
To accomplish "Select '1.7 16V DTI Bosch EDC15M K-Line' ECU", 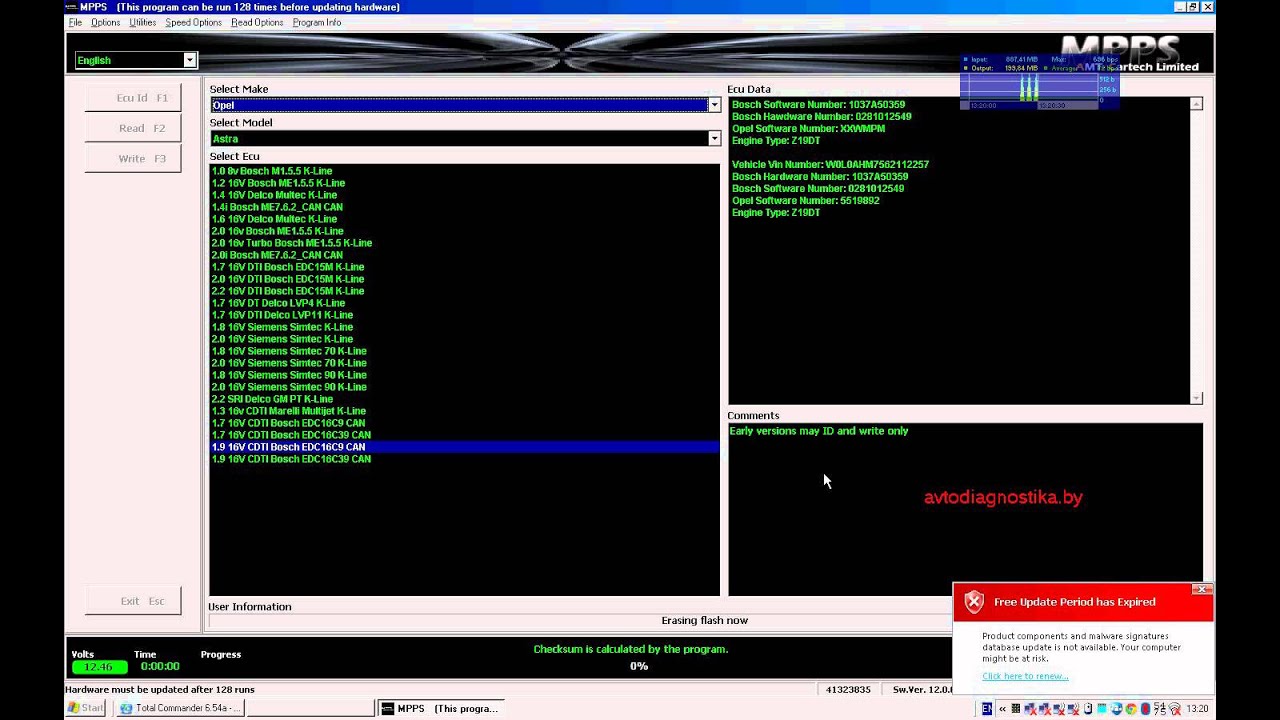I will [288, 267].
